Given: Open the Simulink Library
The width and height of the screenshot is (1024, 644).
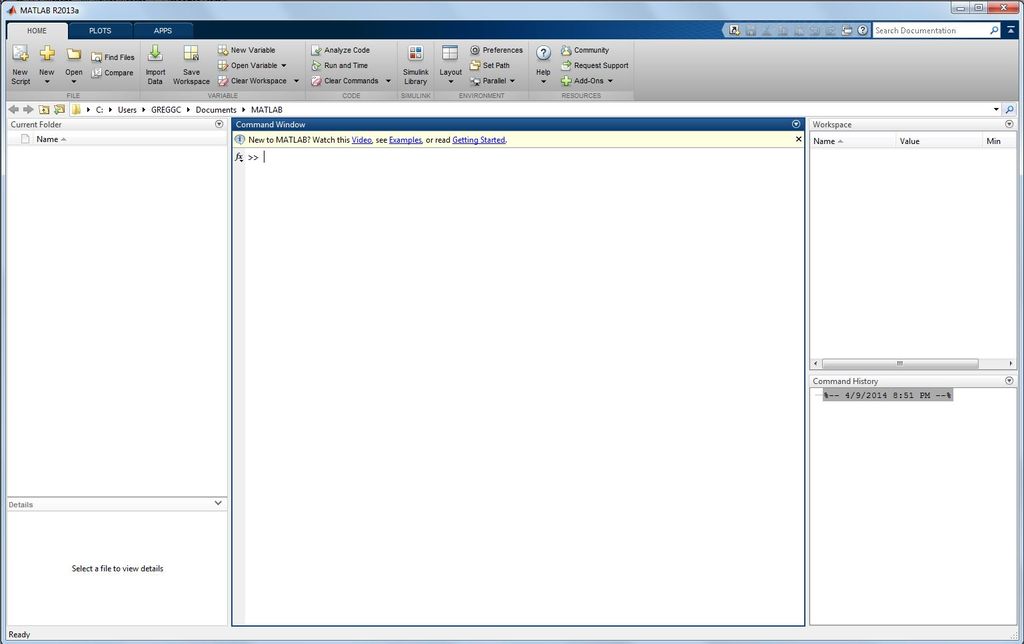Looking at the screenshot, I should (x=415, y=65).
